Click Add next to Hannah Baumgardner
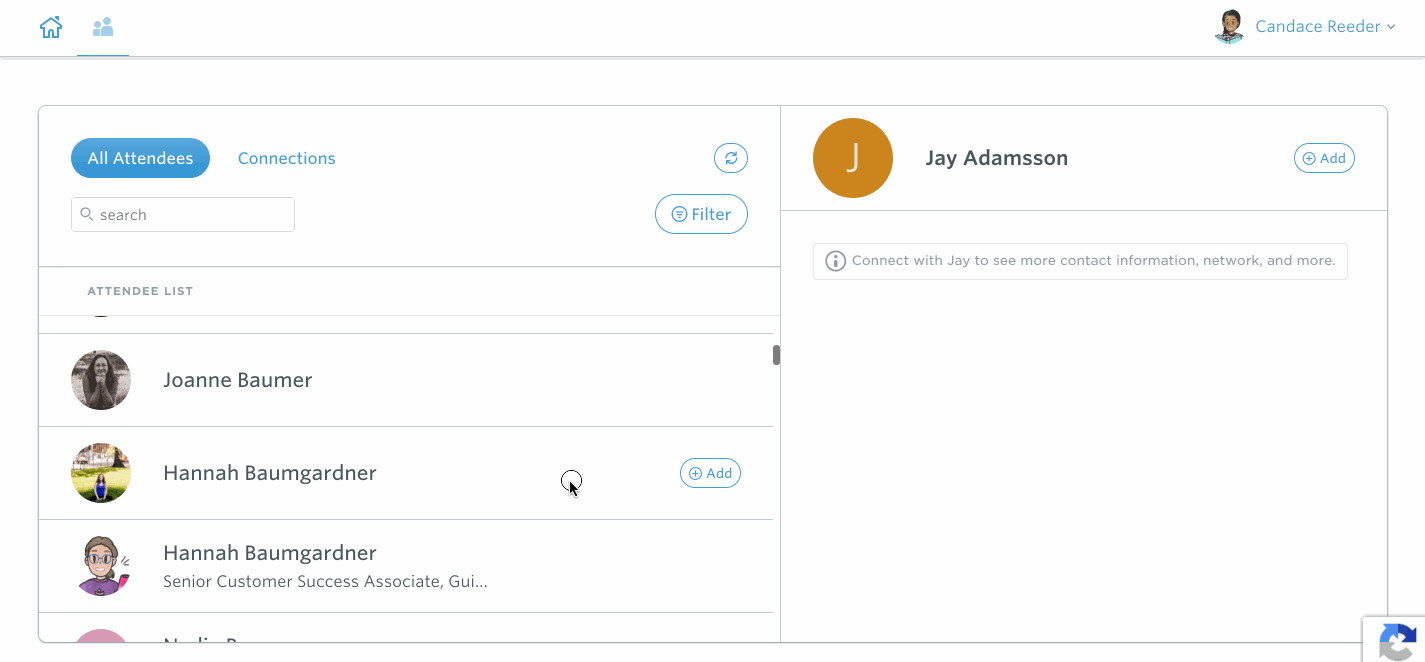The width and height of the screenshot is (1425, 662). [x=710, y=472]
